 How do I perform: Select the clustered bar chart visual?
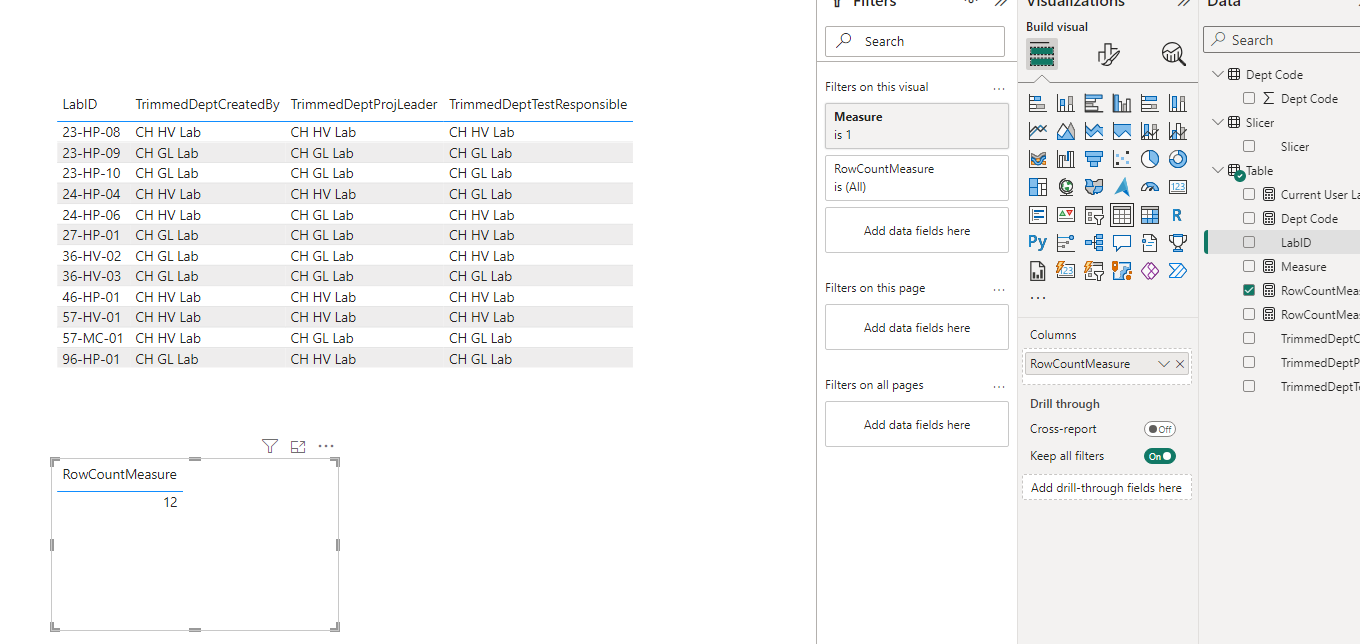pyautogui.click(x=1093, y=103)
